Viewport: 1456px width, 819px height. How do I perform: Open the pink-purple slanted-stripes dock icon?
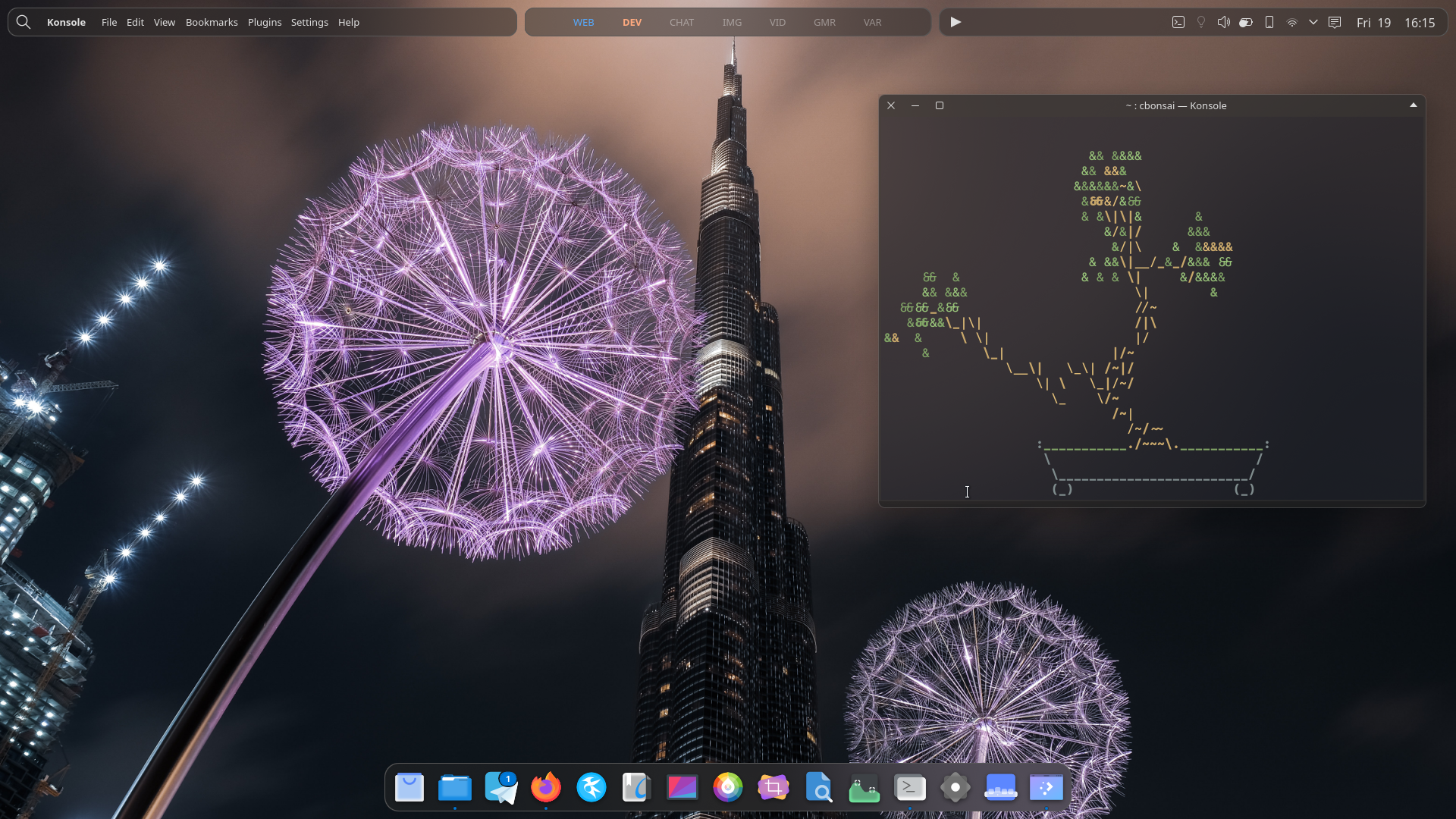(682, 787)
